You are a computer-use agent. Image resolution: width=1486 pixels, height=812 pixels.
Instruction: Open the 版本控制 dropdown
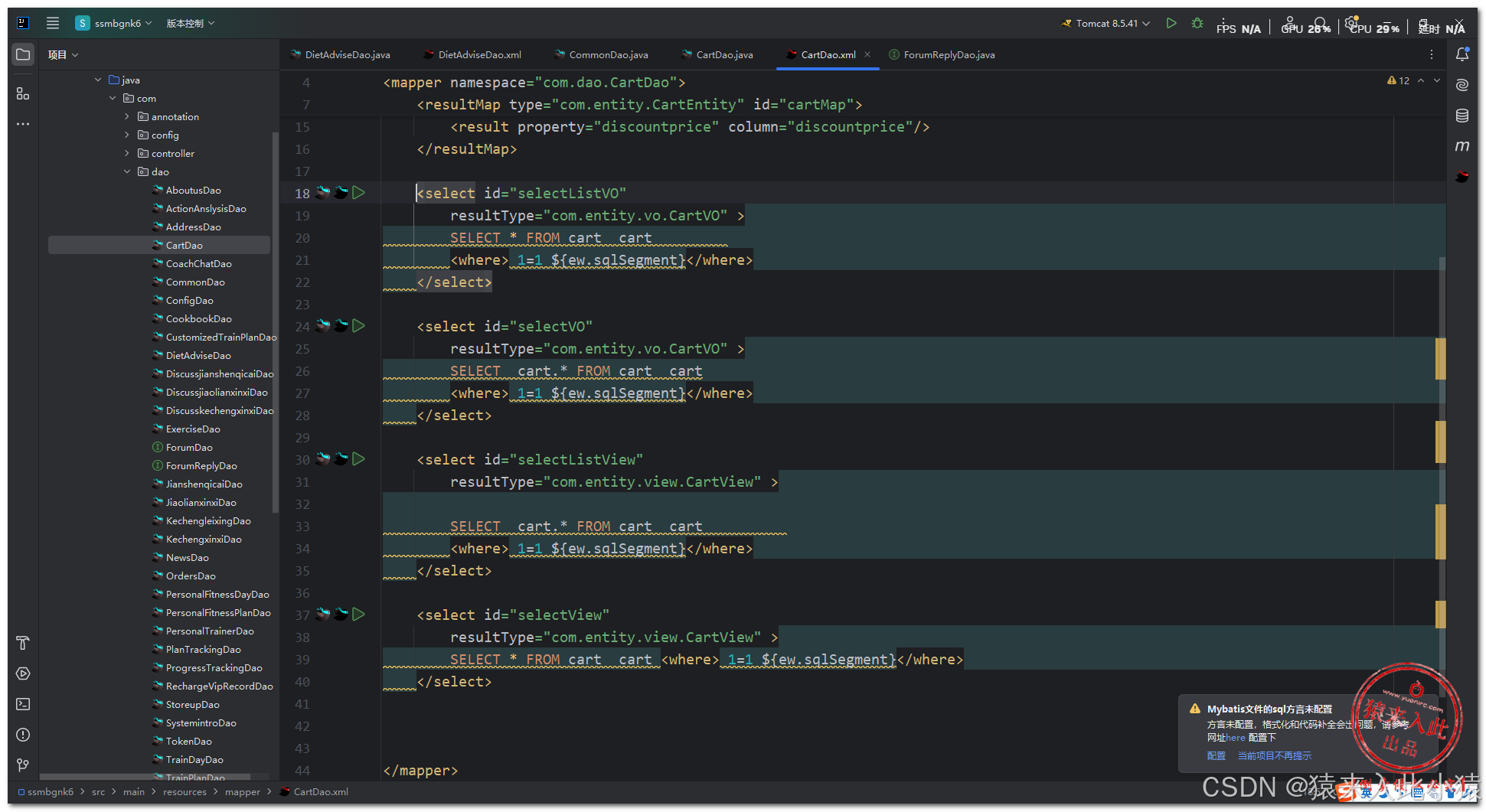point(191,23)
